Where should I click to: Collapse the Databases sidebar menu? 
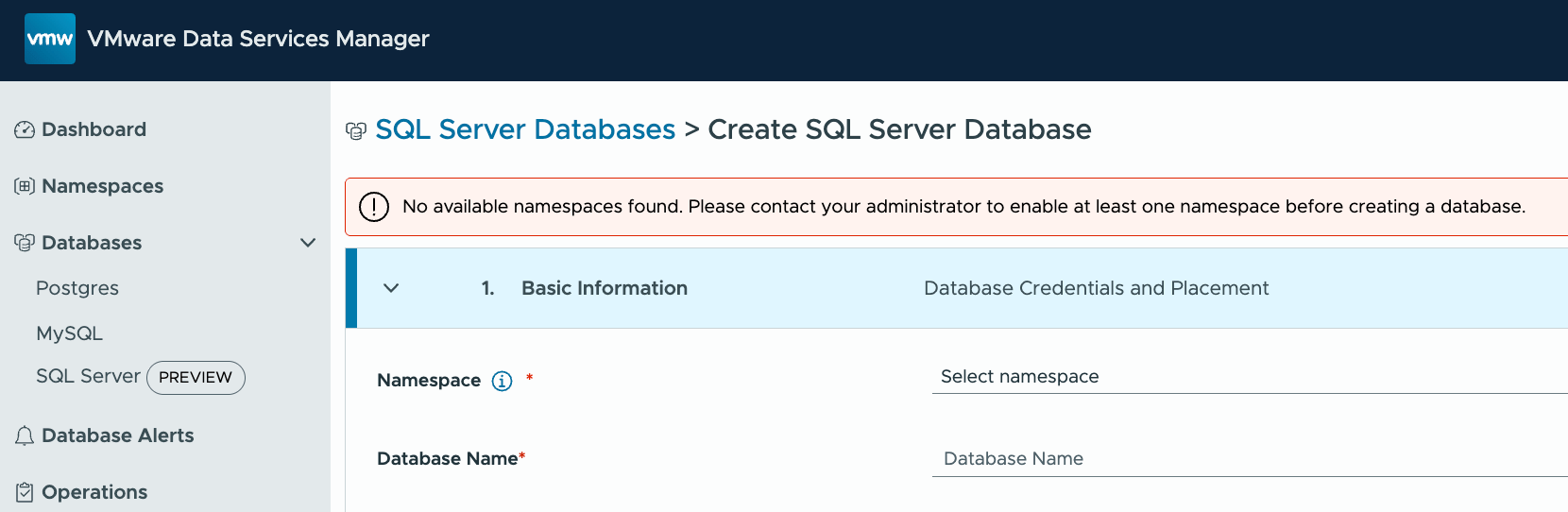coord(308,243)
